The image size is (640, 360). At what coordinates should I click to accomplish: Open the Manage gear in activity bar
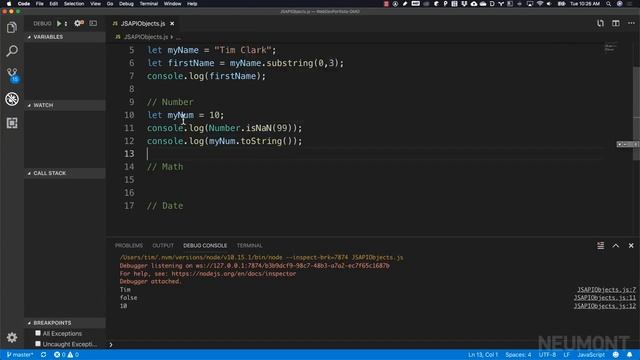point(12,338)
